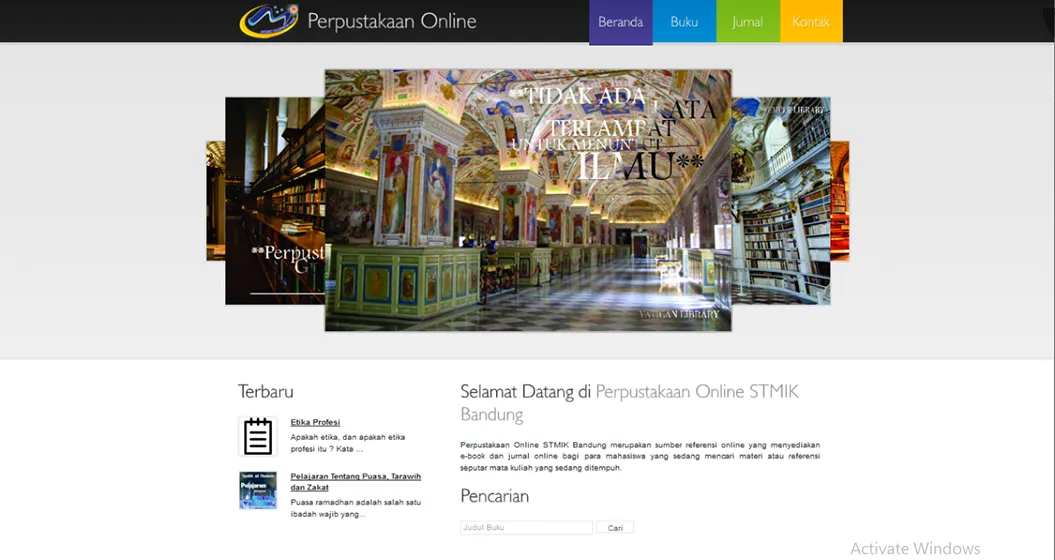Open the Kontak menu tab
1055x560 pixels.
[811, 22]
